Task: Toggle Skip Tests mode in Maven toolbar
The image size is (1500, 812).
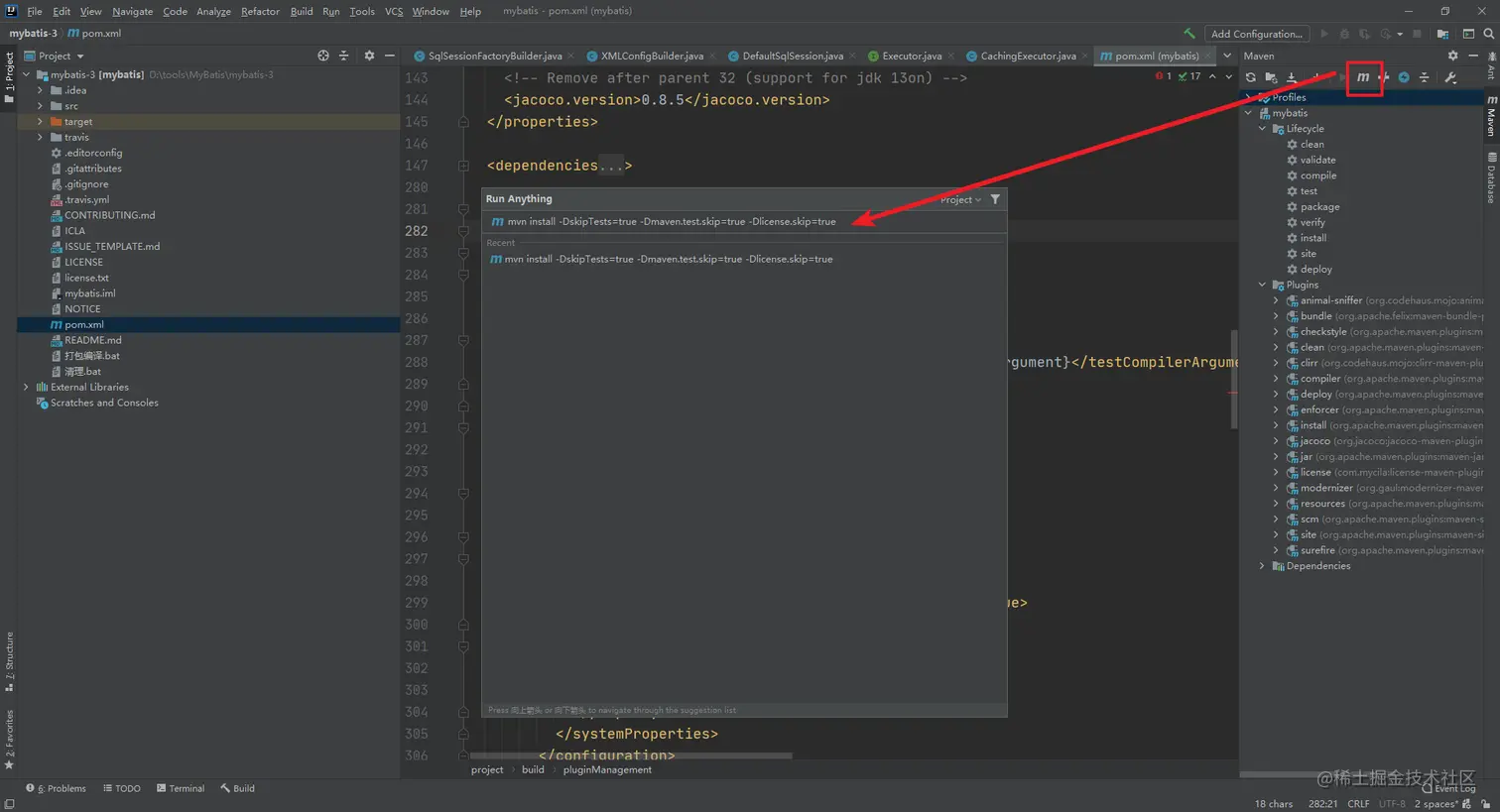Action: [1404, 77]
